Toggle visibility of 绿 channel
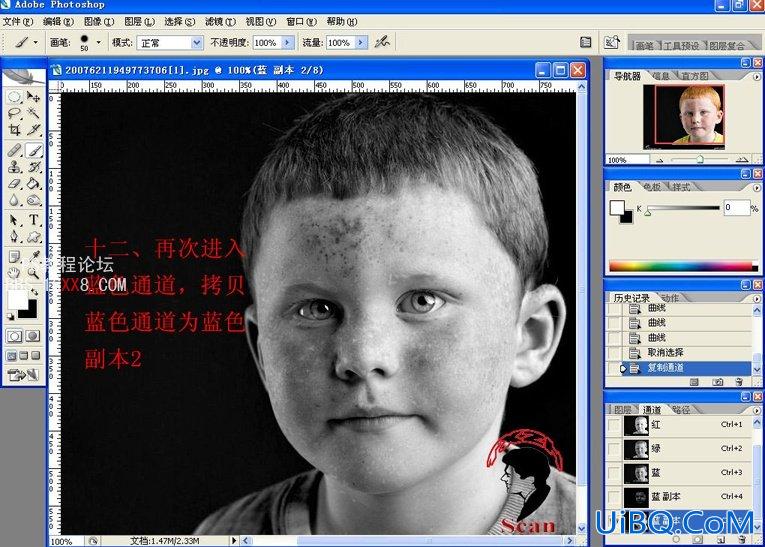The image size is (765, 547). (x=614, y=449)
